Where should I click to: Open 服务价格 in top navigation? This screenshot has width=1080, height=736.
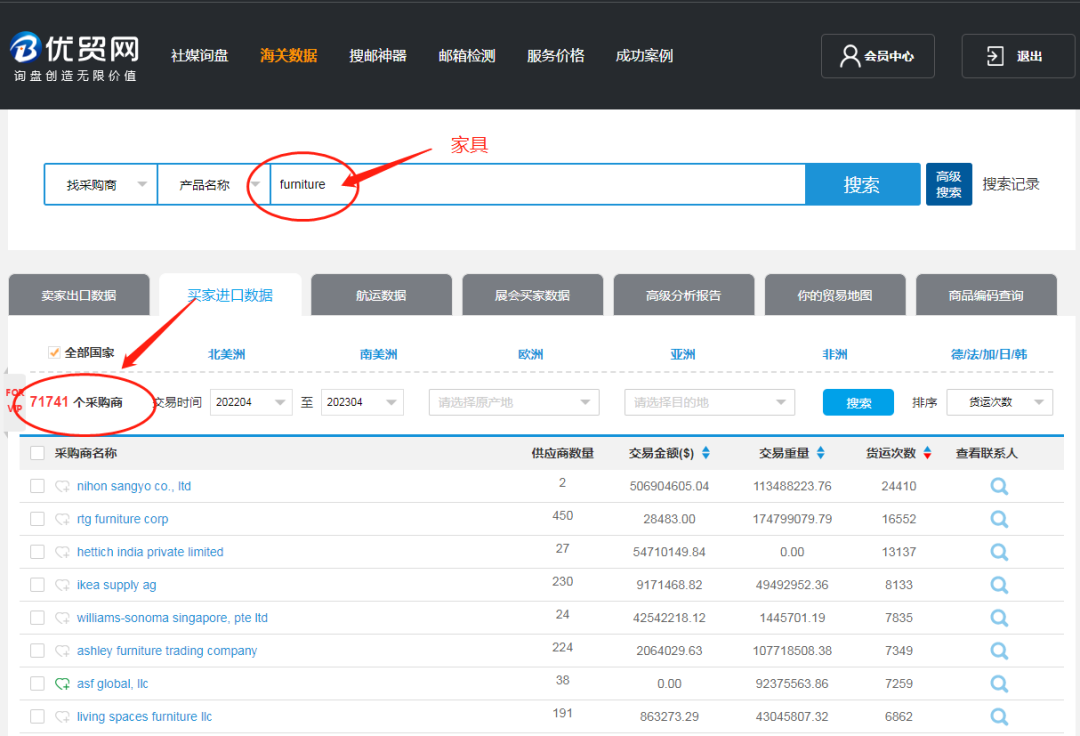[555, 56]
